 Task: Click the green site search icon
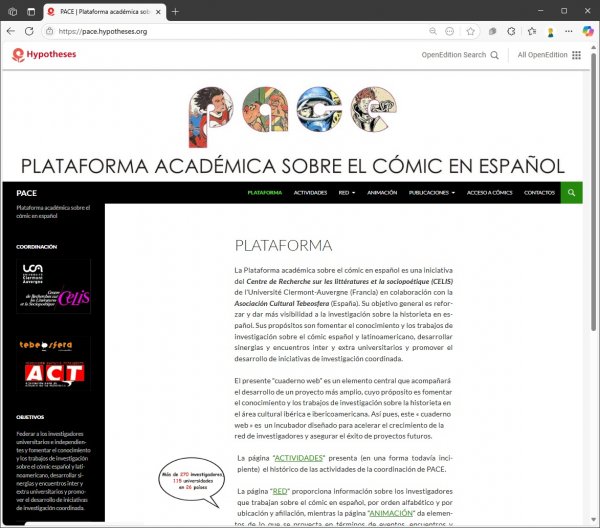click(571, 192)
